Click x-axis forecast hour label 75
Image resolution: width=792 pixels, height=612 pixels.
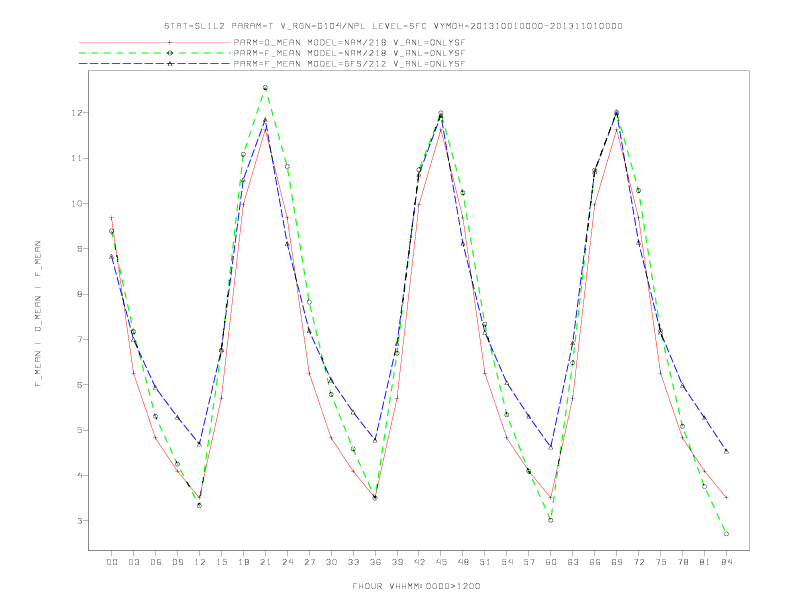tap(661, 562)
